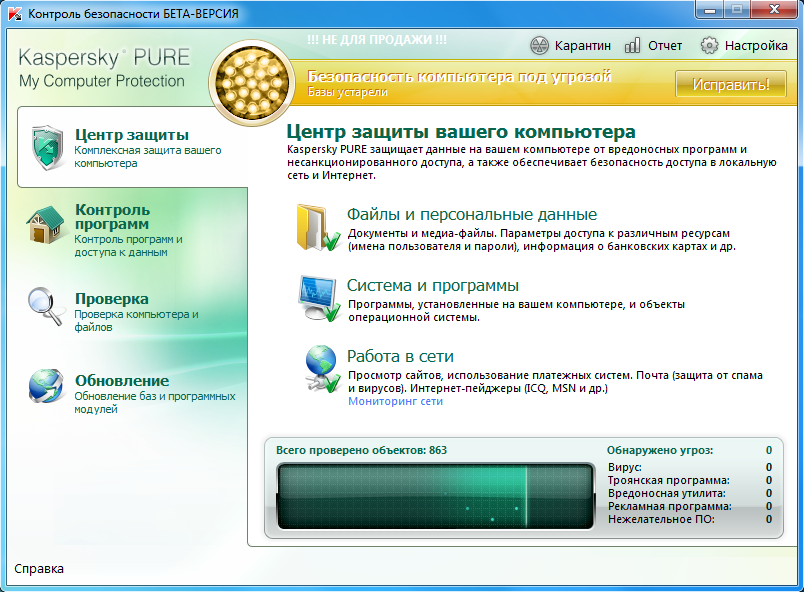Open Мониторинг сети link

tap(395, 401)
